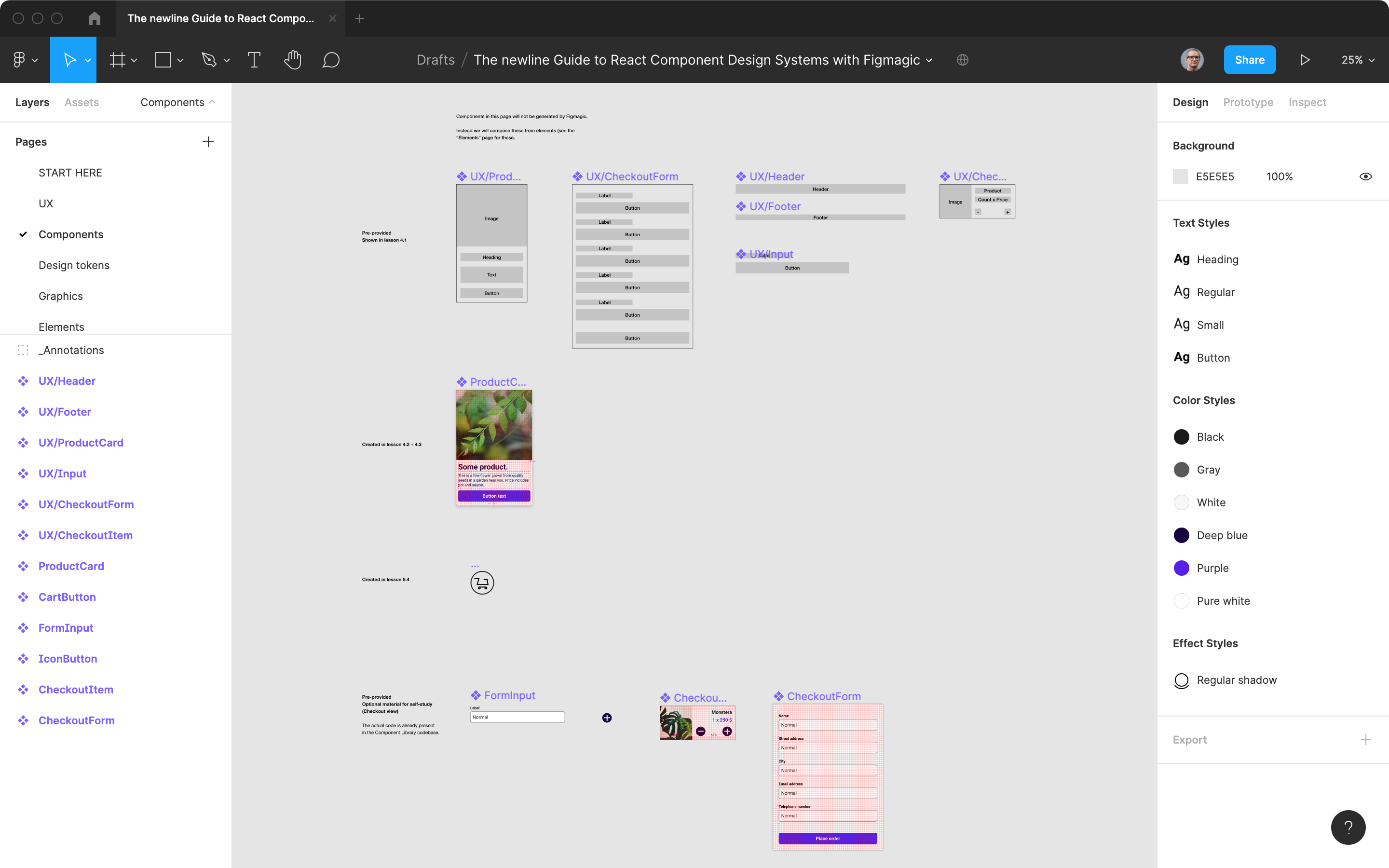This screenshot has width=1389, height=868.
Task: Select the Text tool
Action: click(x=254, y=59)
